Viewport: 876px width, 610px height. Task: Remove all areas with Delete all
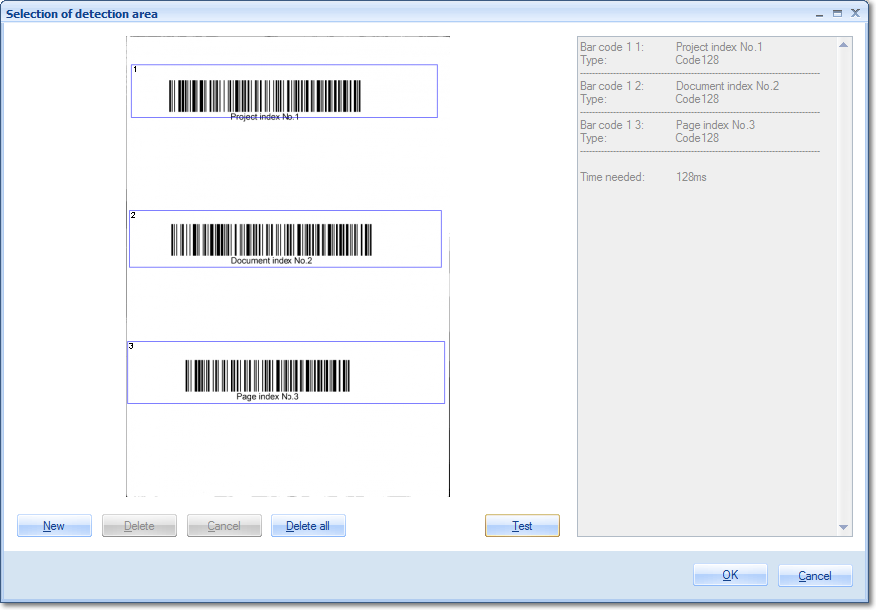click(x=308, y=526)
